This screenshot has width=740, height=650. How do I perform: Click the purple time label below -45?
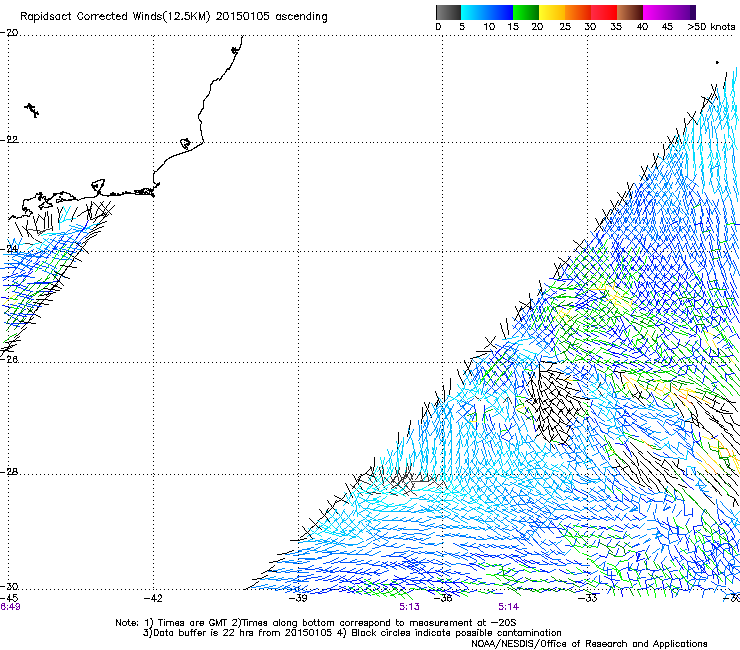(x=10, y=607)
